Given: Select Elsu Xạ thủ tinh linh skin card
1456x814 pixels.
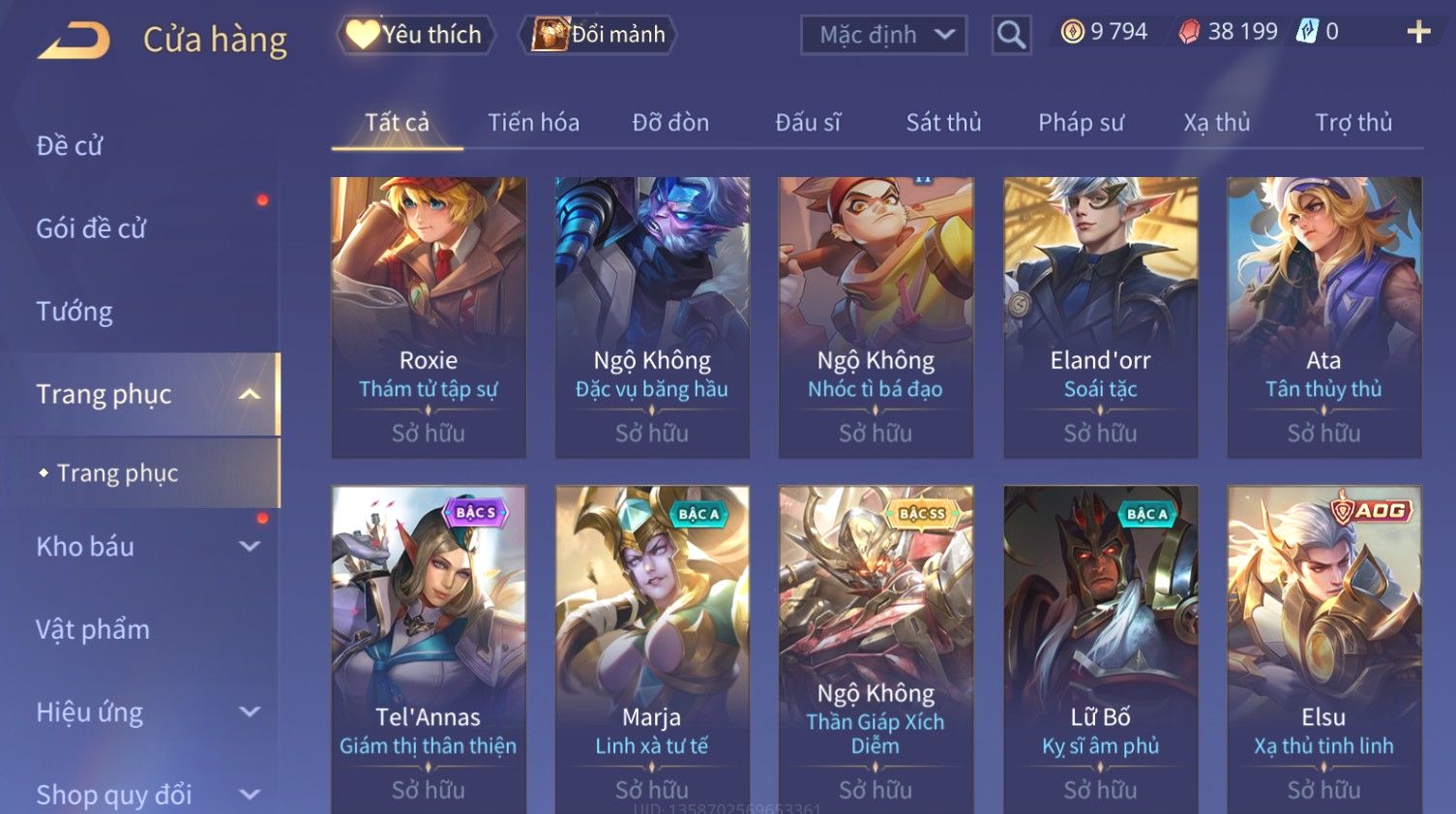Looking at the screenshot, I should 1323,649.
